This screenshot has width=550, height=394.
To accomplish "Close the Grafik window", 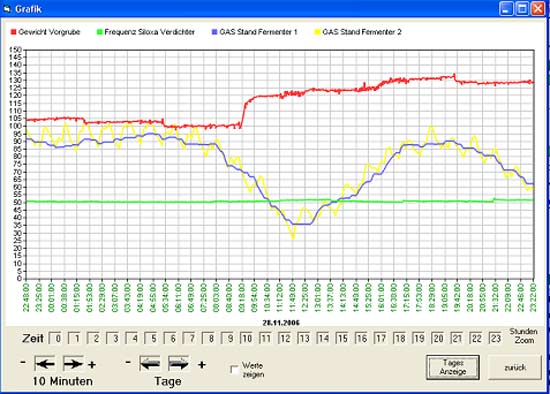I will [x=538, y=9].
